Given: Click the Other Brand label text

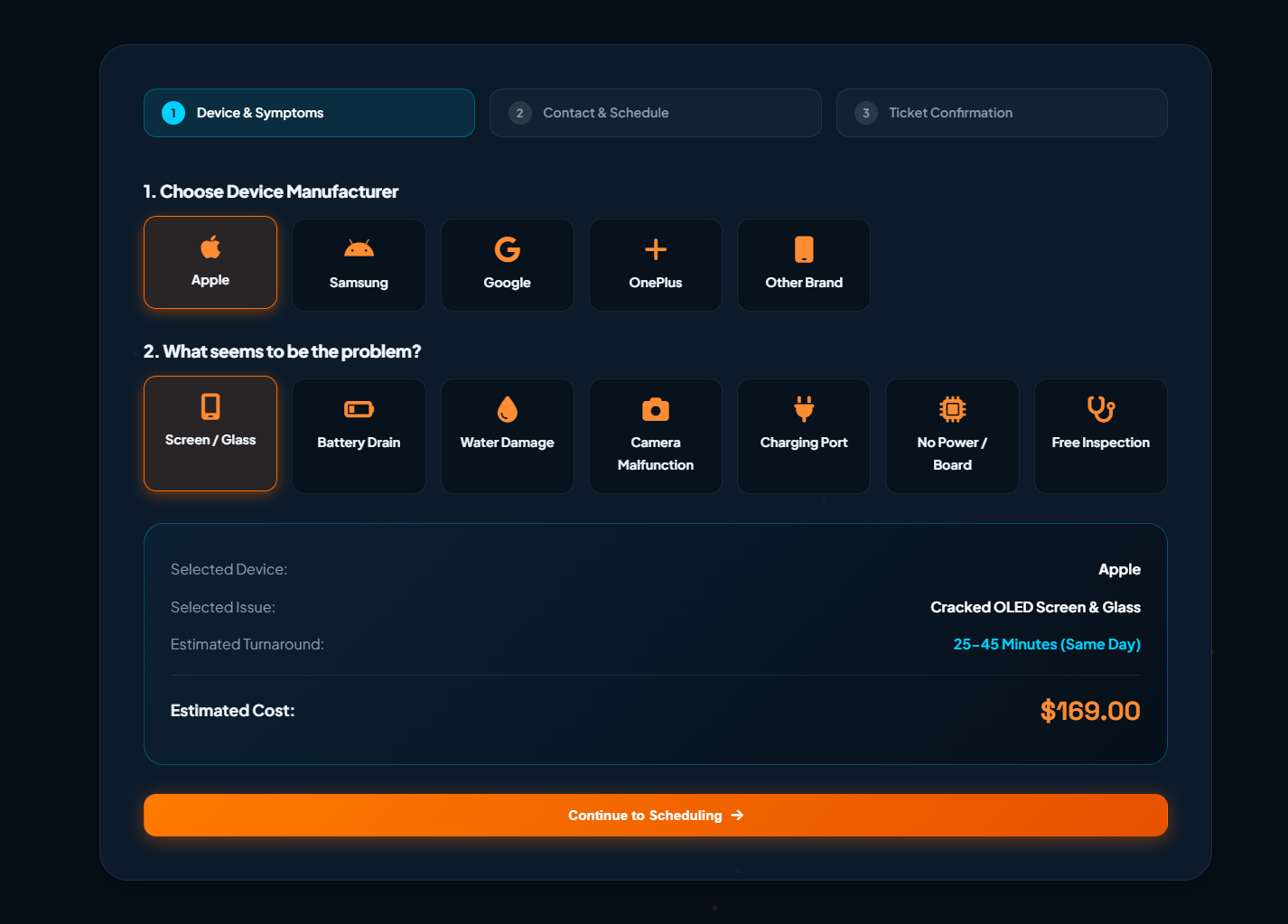Looking at the screenshot, I should [x=804, y=283].
